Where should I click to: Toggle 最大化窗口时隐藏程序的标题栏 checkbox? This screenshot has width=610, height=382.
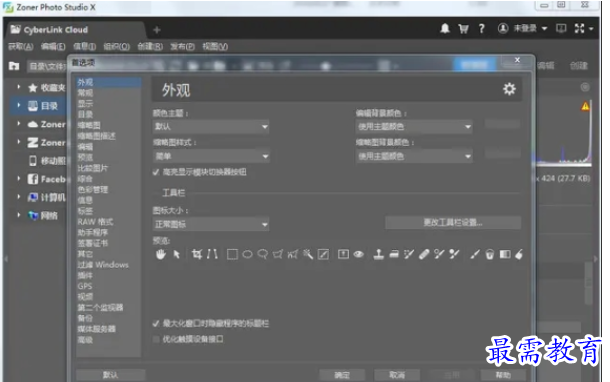point(156,323)
